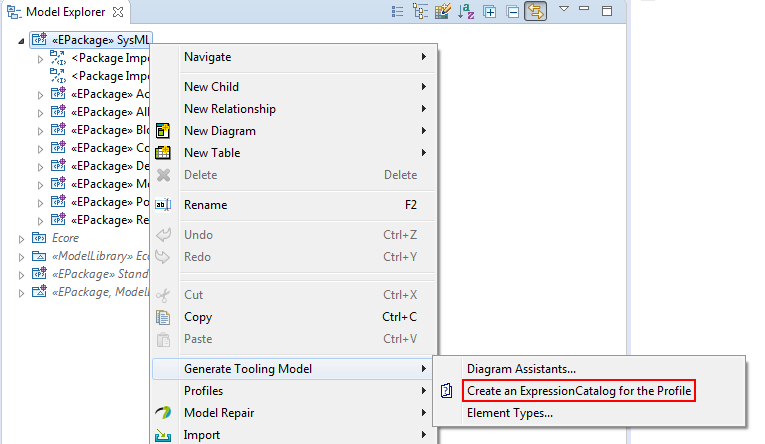
Task: Click the «EPackage, Model» item icon
Action: point(39,292)
